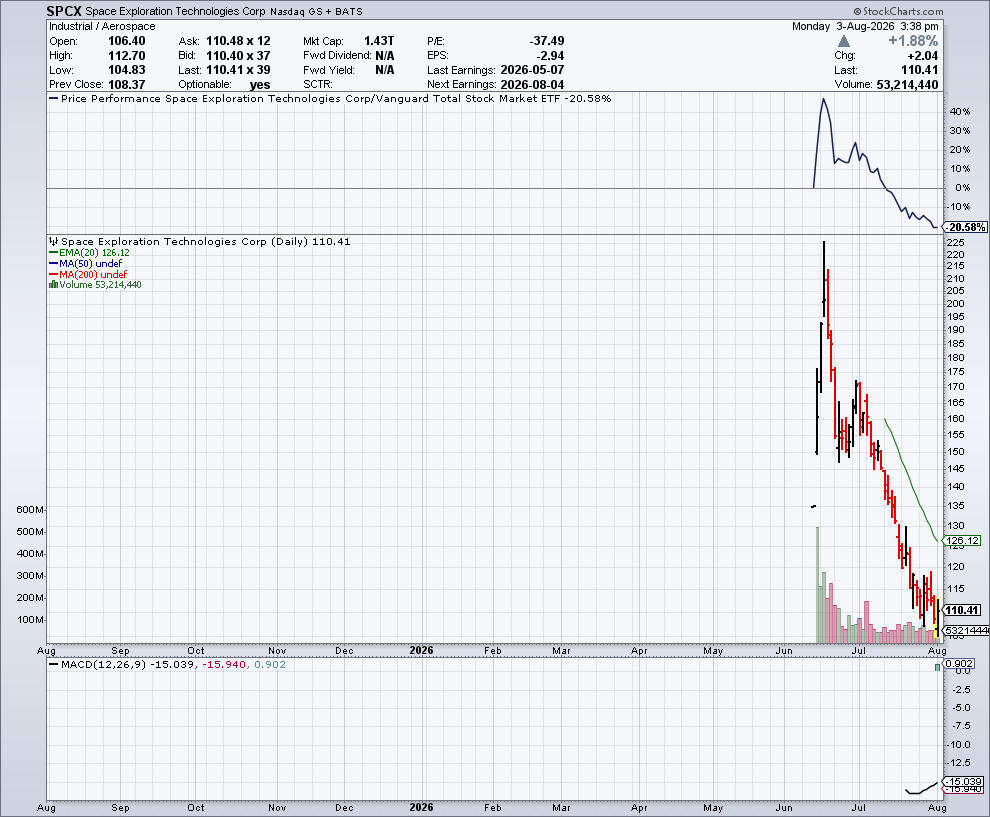Image resolution: width=990 pixels, height=817 pixels.
Task: Click the -15.039 MACD flag on the axis
Action: click(963, 782)
